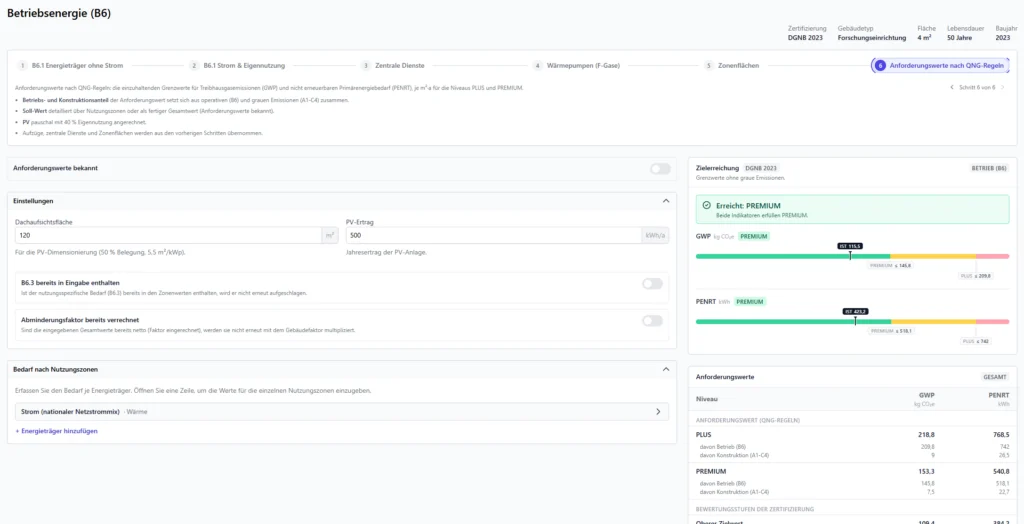Image resolution: width=1024 pixels, height=524 pixels.
Task: Go to the Wärmepumpen (F-Gase) step
Action: pyautogui.click(x=583, y=66)
